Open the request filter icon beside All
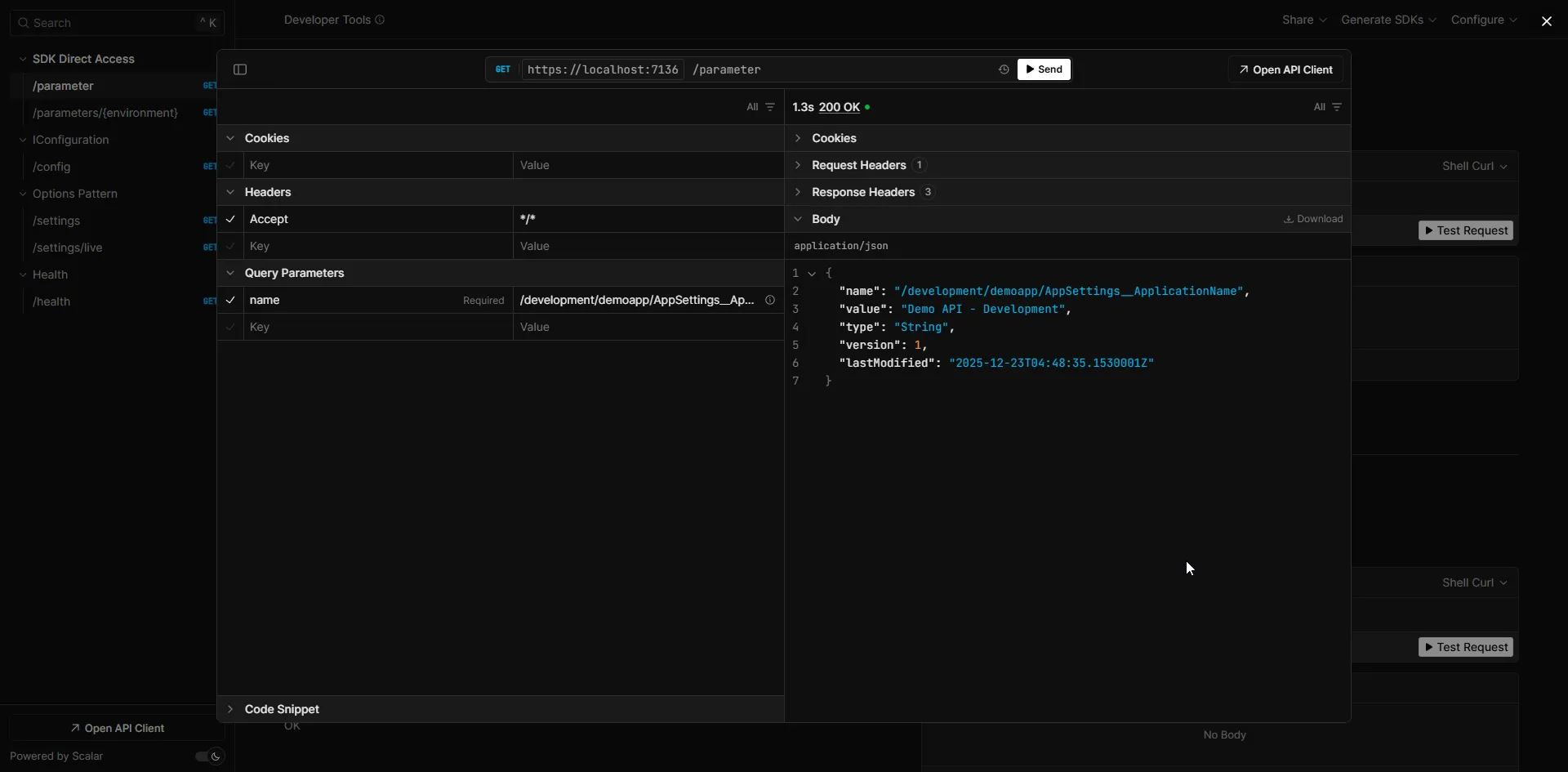1568x772 pixels. point(770,107)
